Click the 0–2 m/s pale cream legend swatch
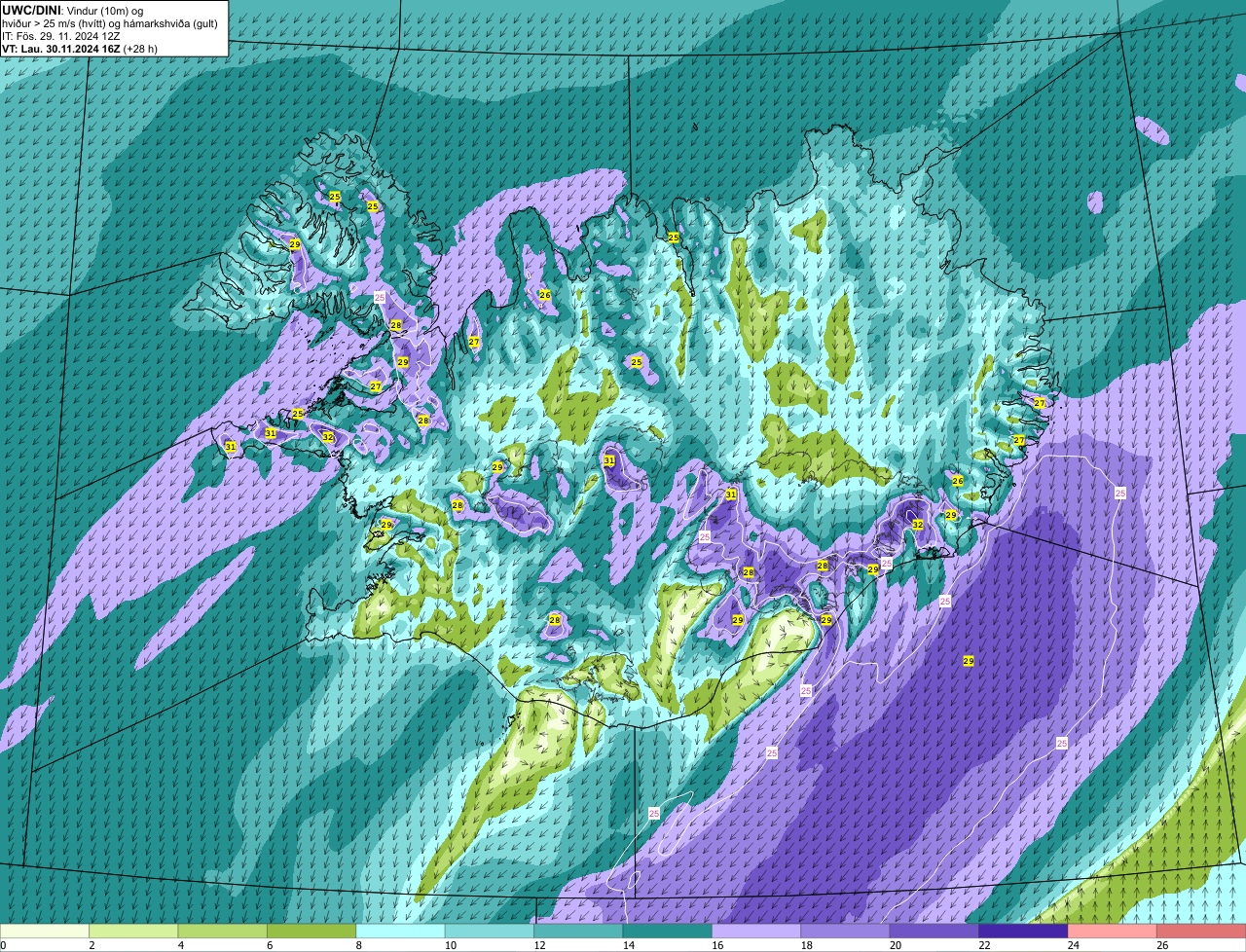This screenshot has height=952, width=1246. click(x=45, y=931)
